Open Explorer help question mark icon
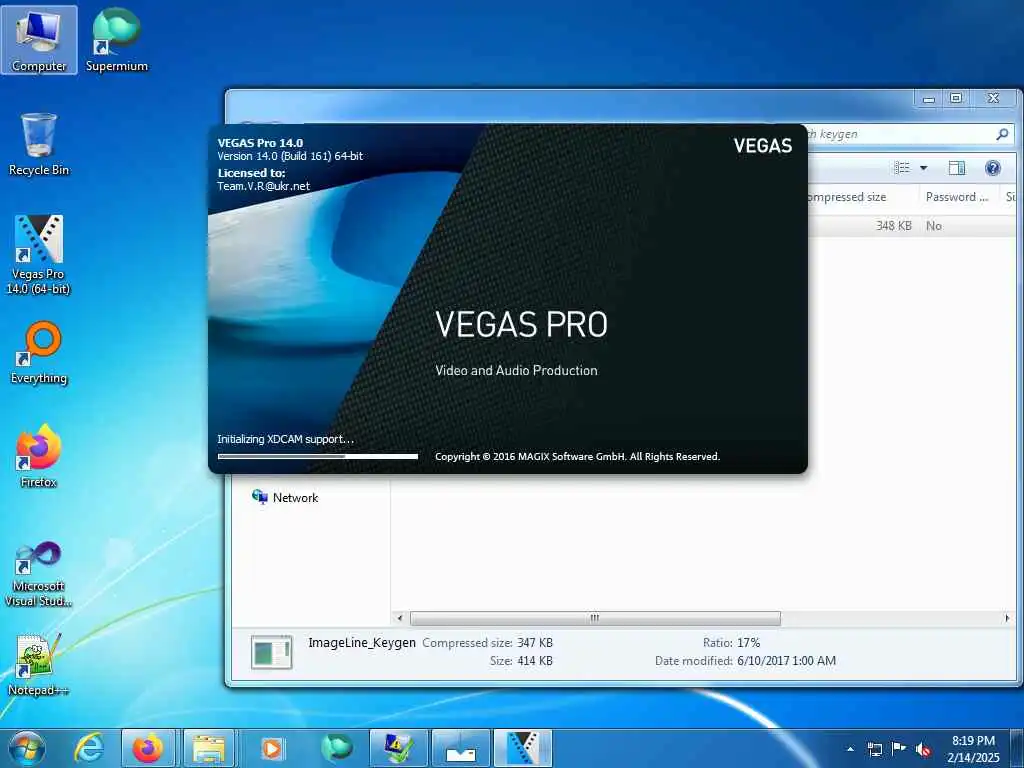Screen dimensions: 1024x768 tap(993, 168)
